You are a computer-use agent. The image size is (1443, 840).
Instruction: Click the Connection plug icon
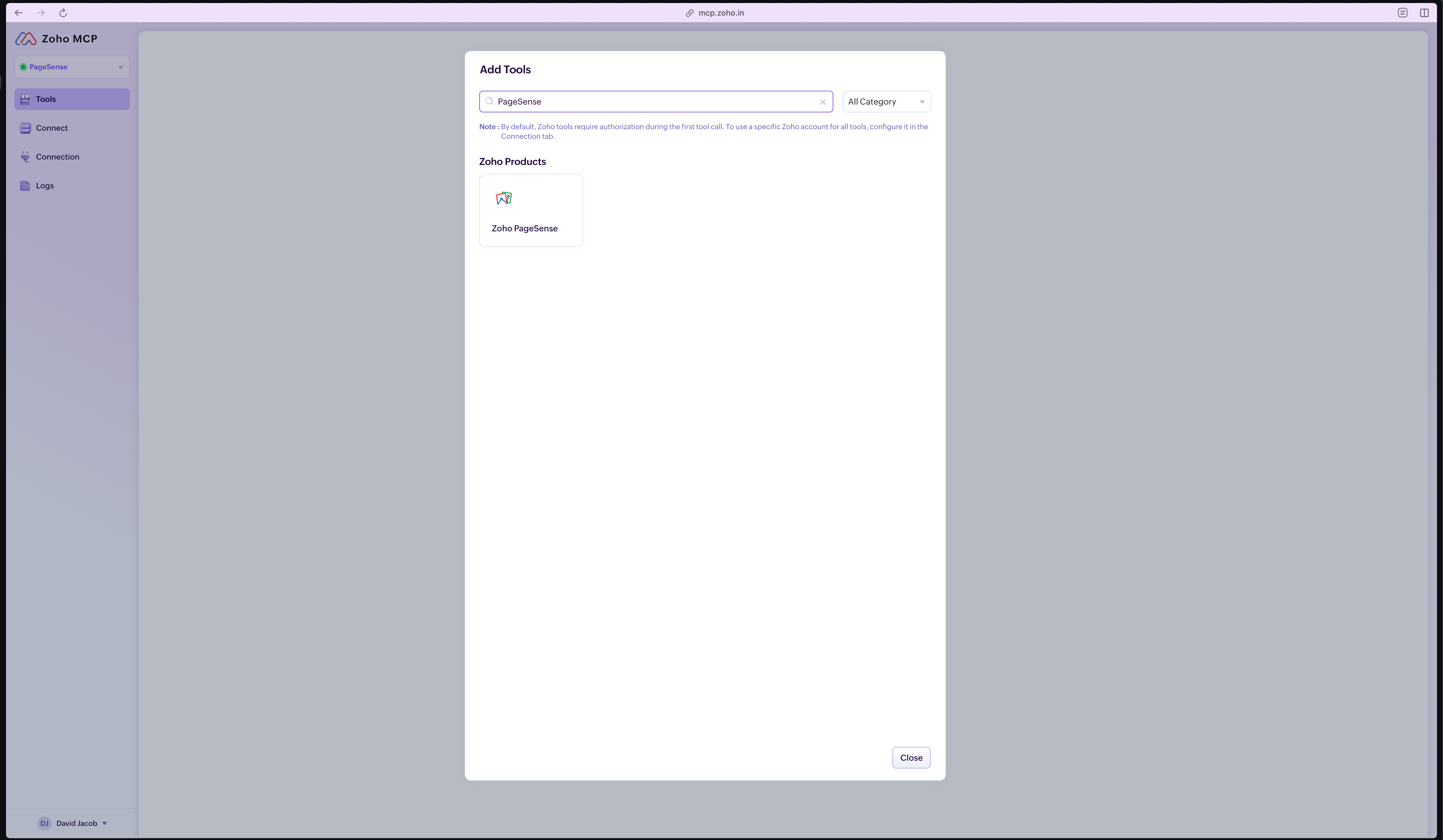25,157
